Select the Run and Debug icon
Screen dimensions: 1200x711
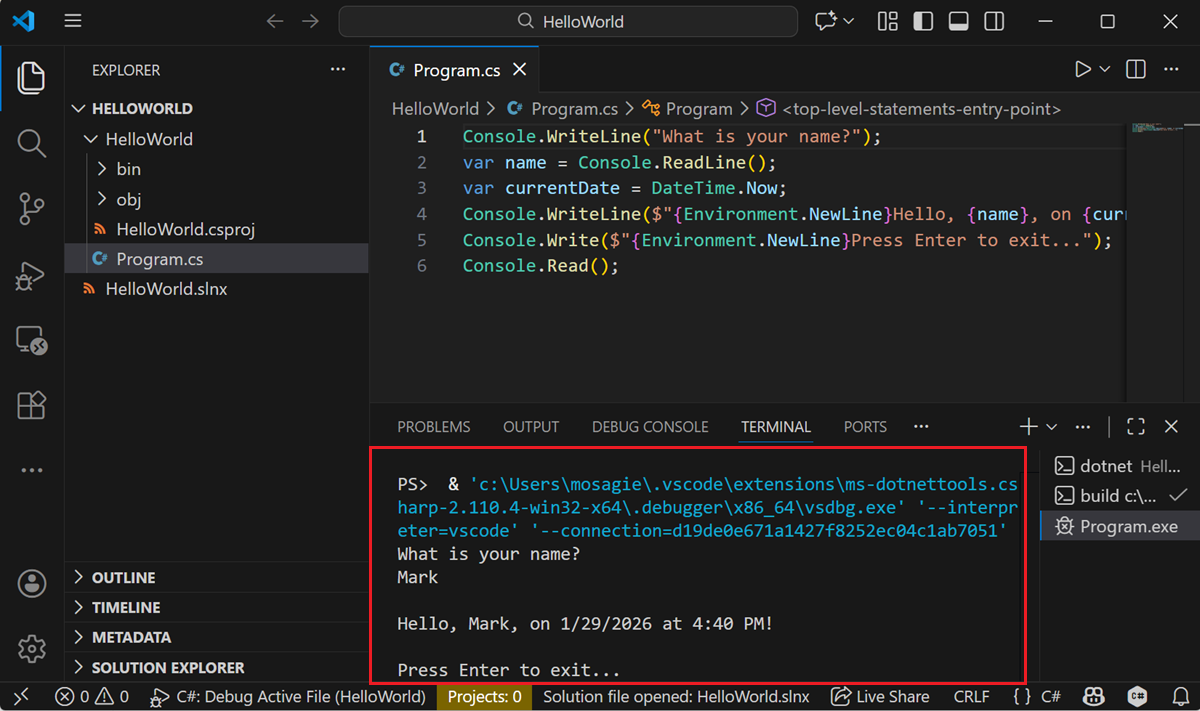pos(31,275)
